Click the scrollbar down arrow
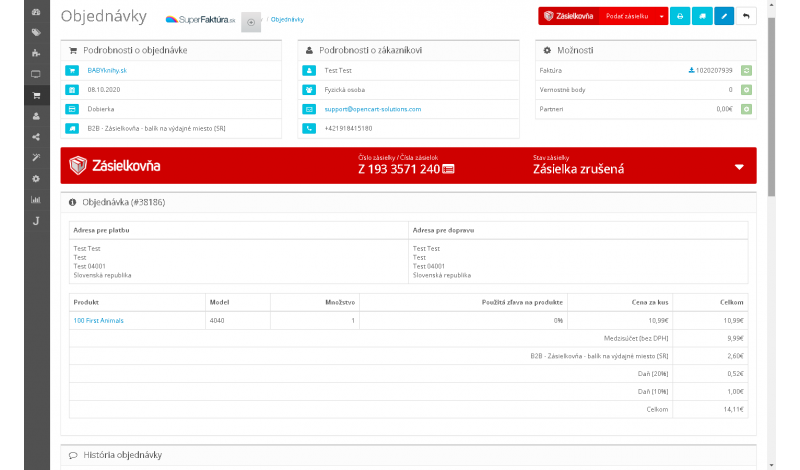 tap(771, 465)
